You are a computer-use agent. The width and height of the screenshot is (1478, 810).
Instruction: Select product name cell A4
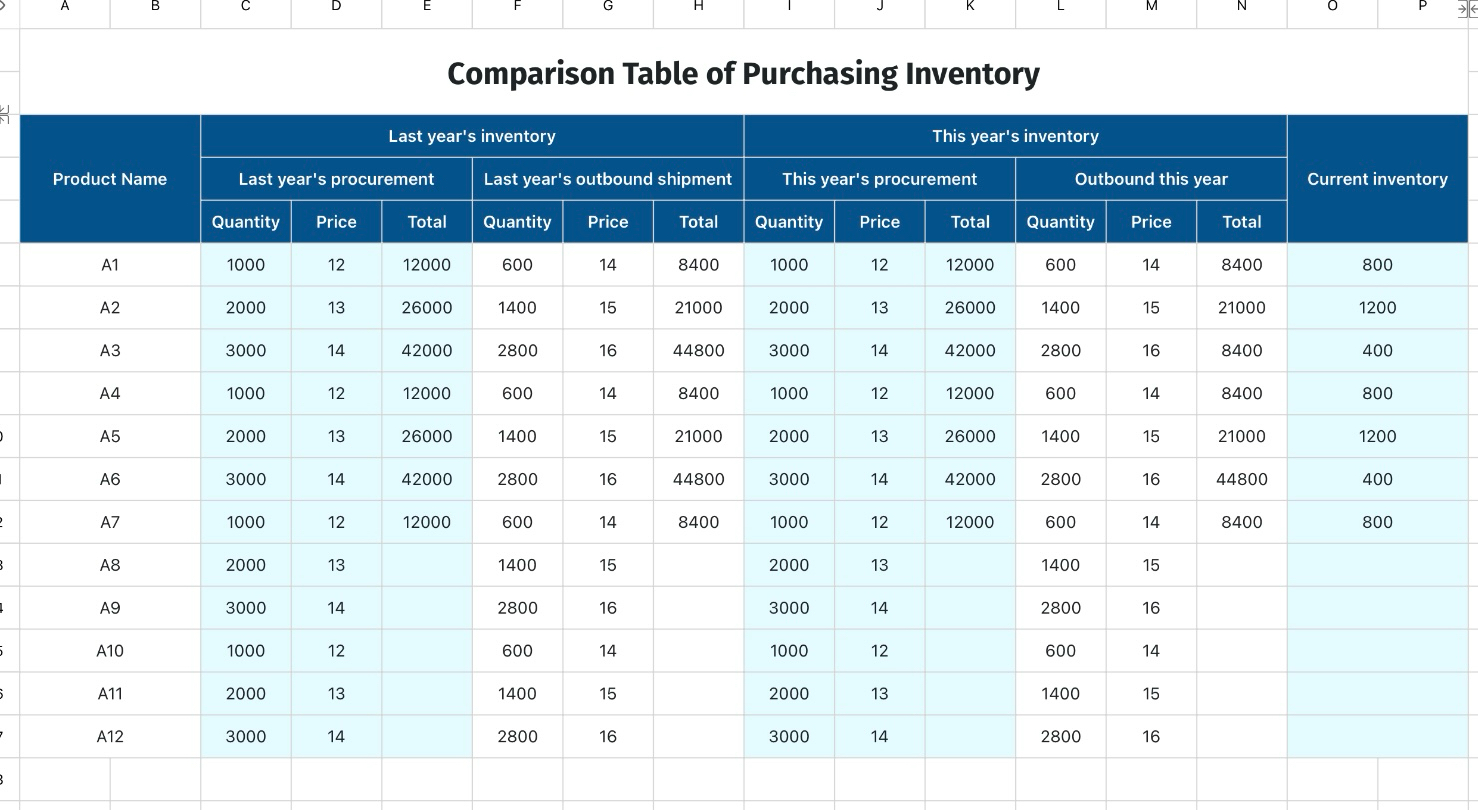[x=110, y=394]
